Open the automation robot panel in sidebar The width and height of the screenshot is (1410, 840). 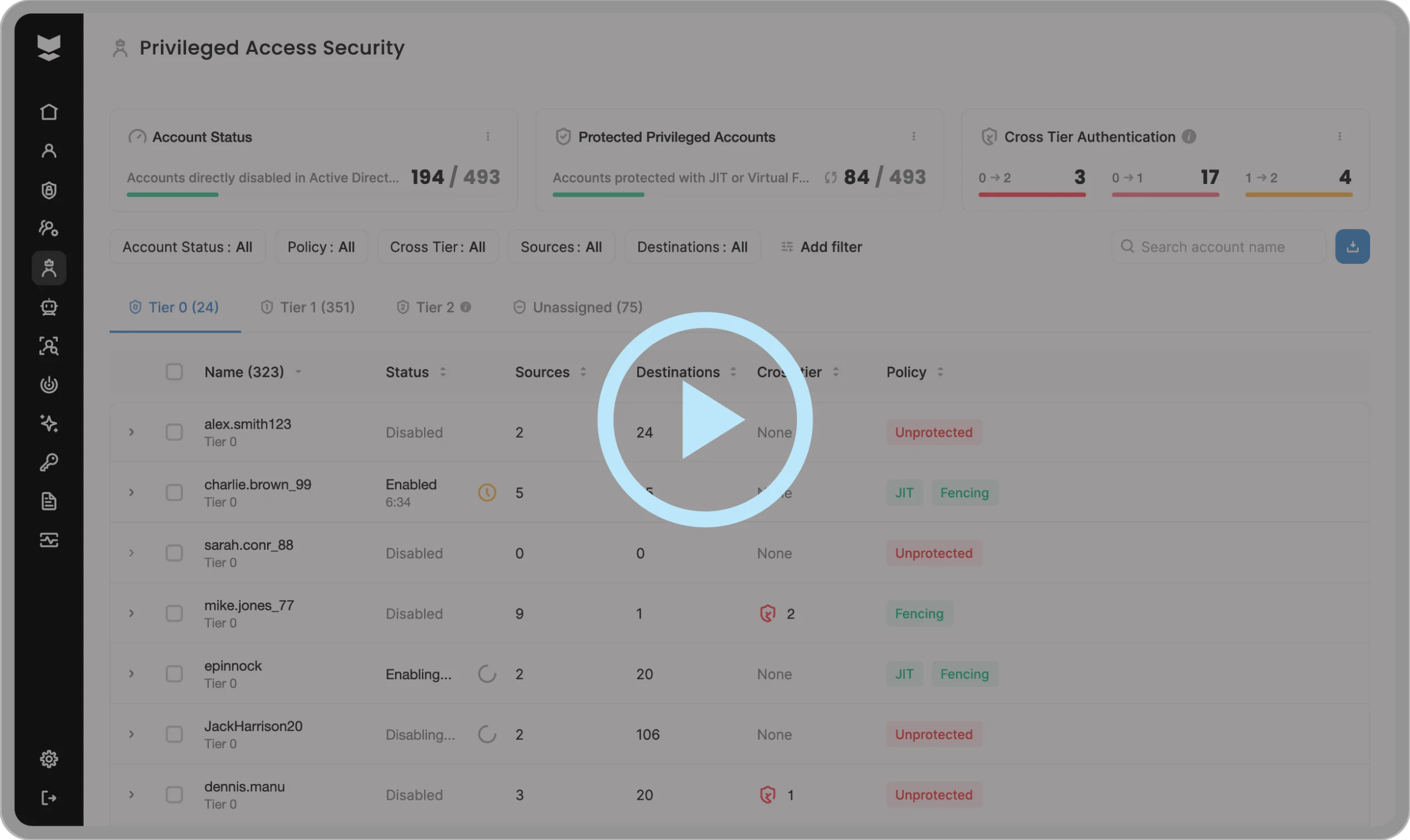(49, 307)
